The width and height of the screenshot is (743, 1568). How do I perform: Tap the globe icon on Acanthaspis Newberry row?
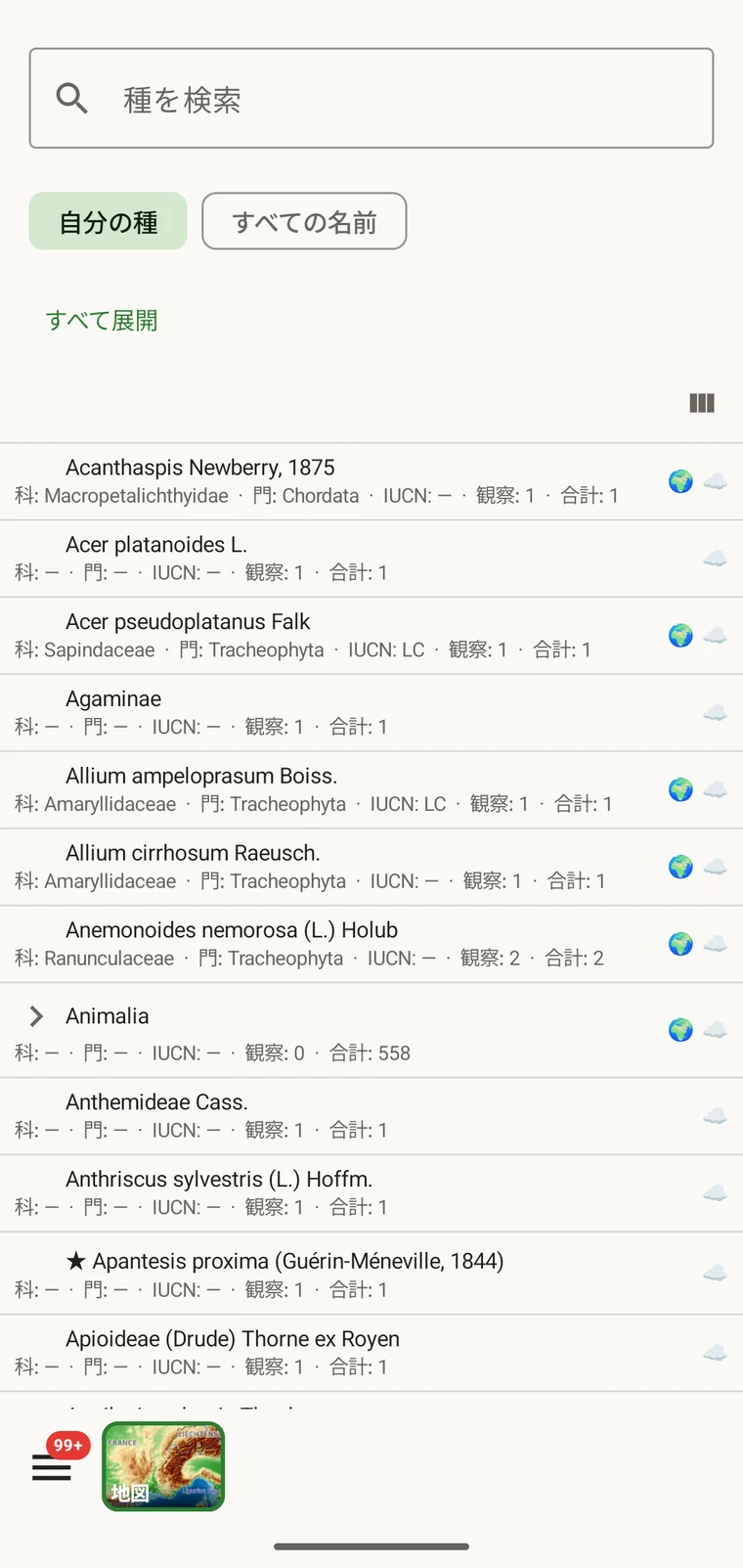pos(681,481)
